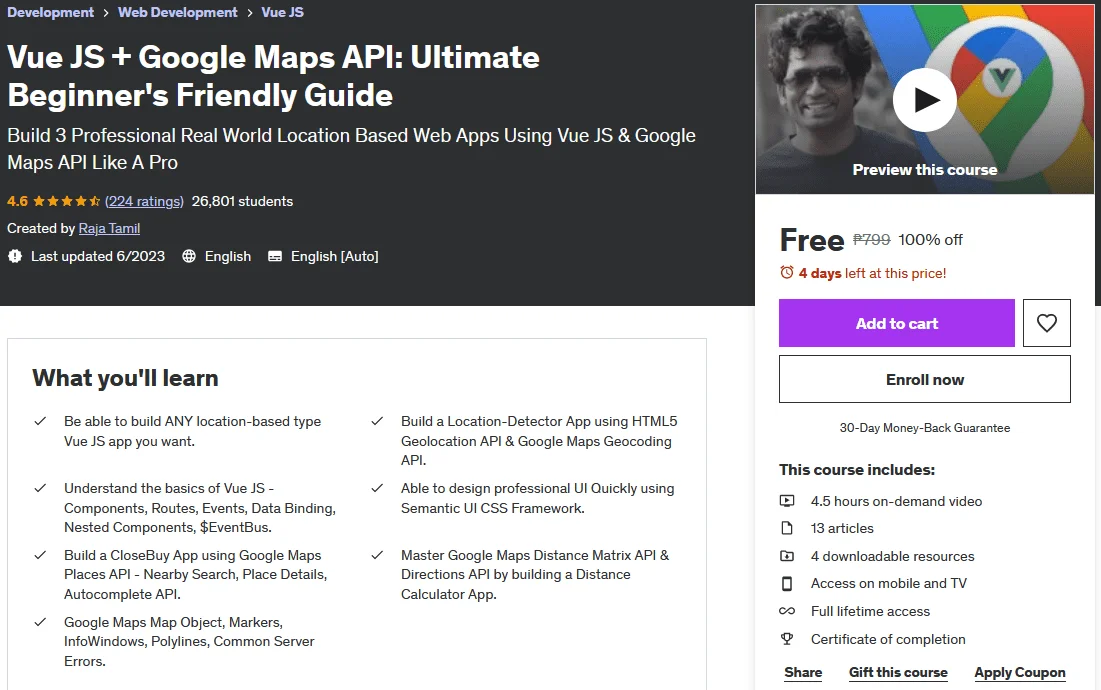Viewport: 1101px width, 690px height.
Task: Click the certificate trophy icon
Action: click(786, 639)
